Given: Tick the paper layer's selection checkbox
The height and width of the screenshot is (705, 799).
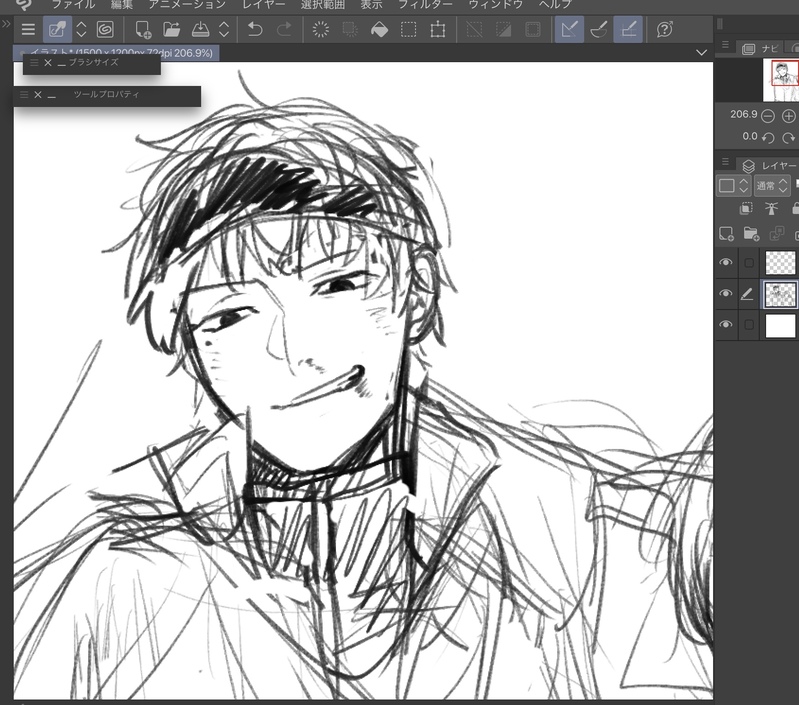Looking at the screenshot, I should (749, 324).
